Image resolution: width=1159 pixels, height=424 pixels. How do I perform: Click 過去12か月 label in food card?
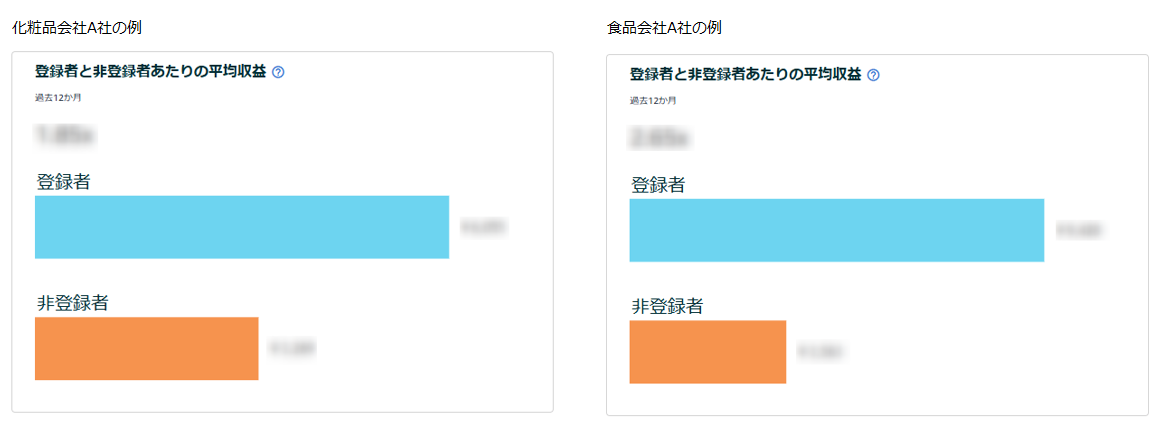[653, 100]
